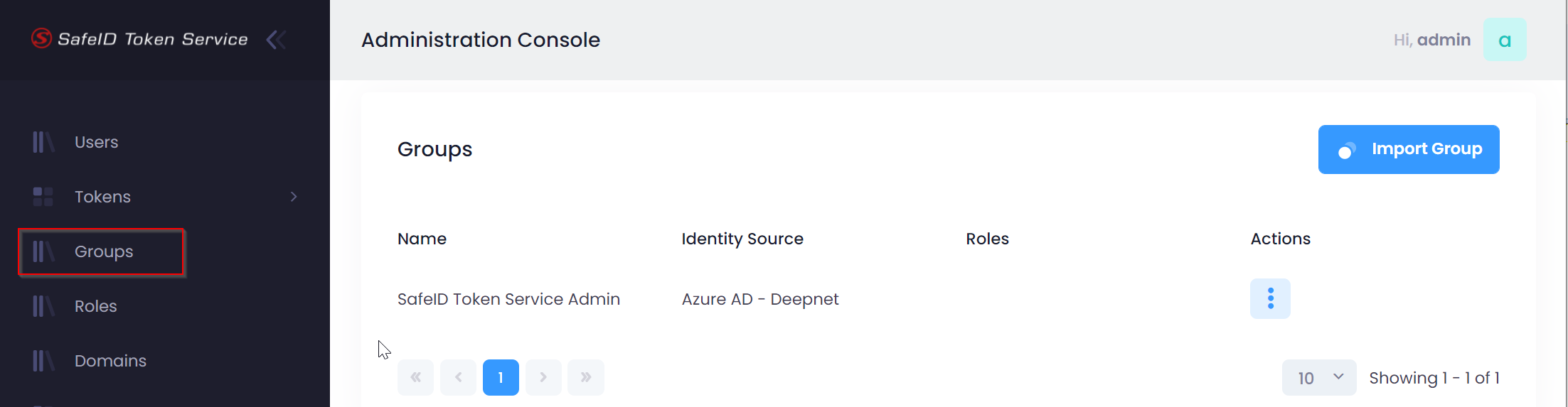Image resolution: width=1568 pixels, height=407 pixels.
Task: Open the Users menu item
Action: click(x=97, y=142)
